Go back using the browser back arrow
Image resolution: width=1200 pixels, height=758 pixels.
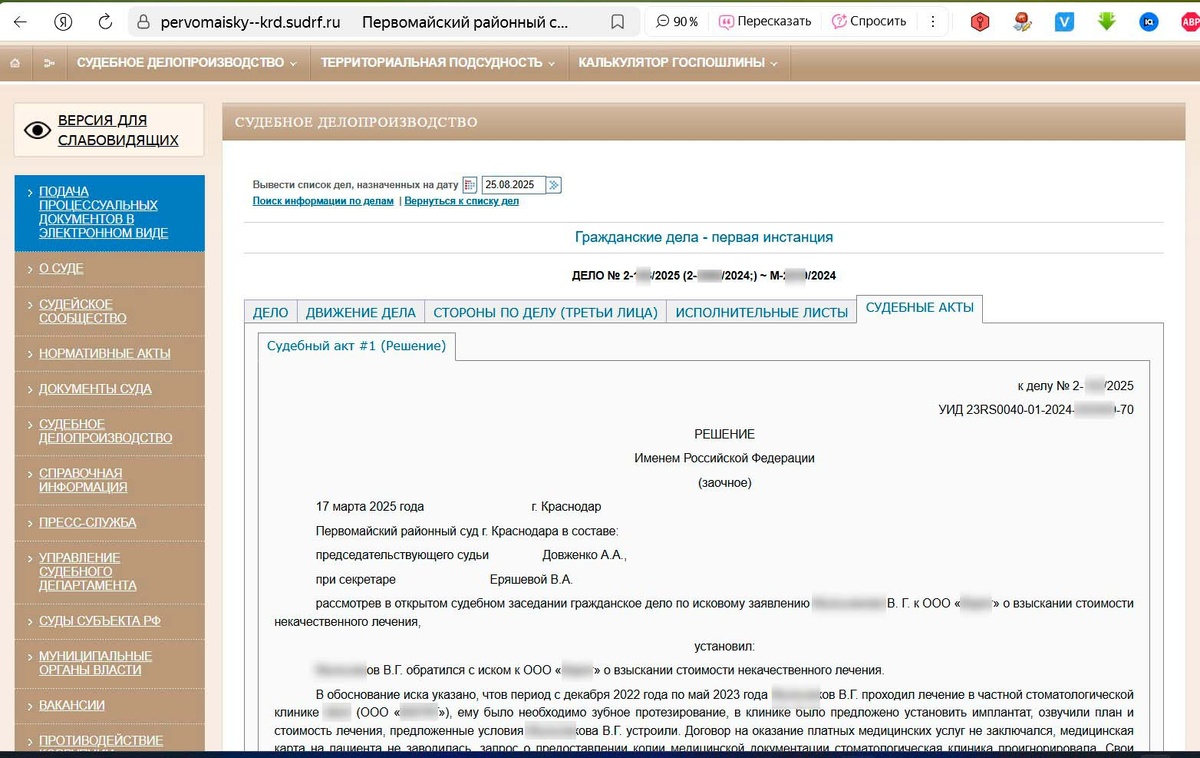pyautogui.click(x=21, y=21)
